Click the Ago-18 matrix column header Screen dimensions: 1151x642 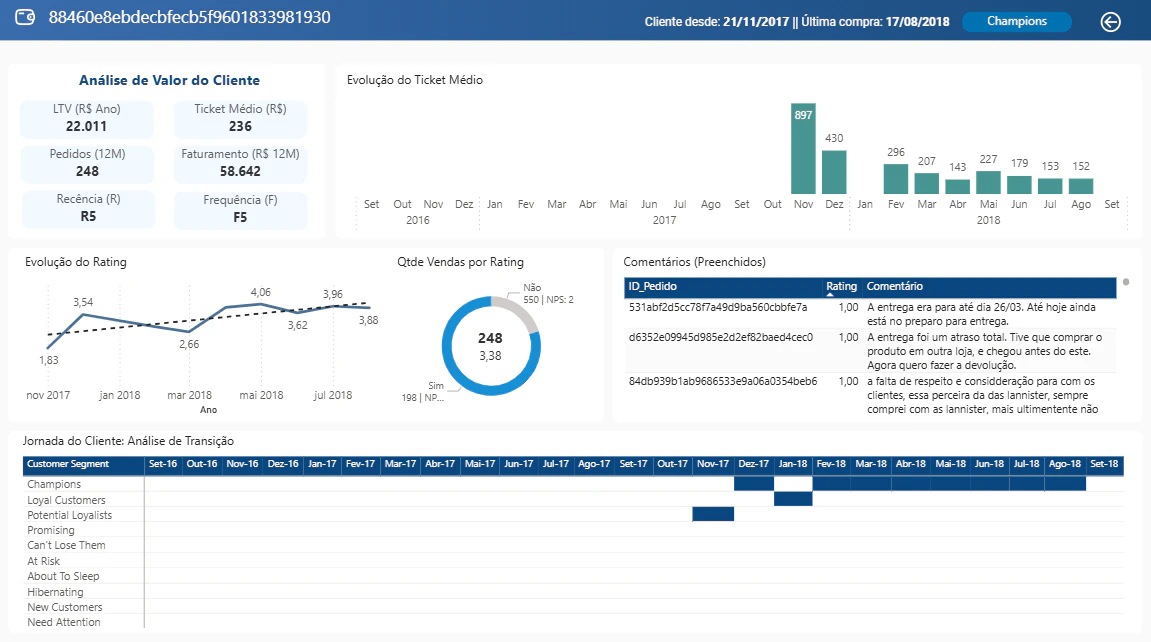coord(1065,464)
